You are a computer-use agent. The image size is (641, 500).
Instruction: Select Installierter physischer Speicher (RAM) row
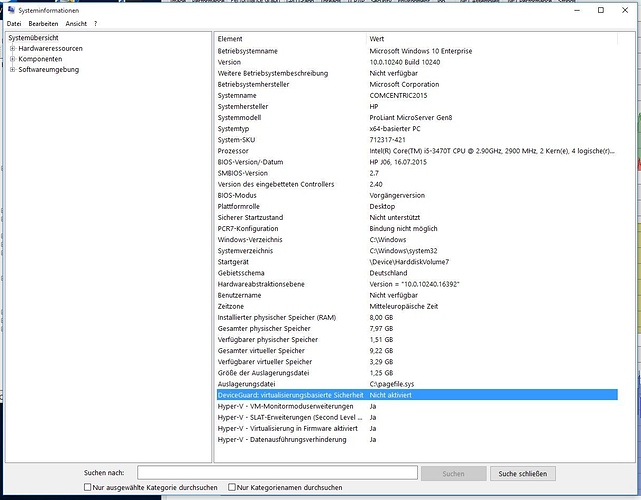pyautogui.click(x=417, y=317)
